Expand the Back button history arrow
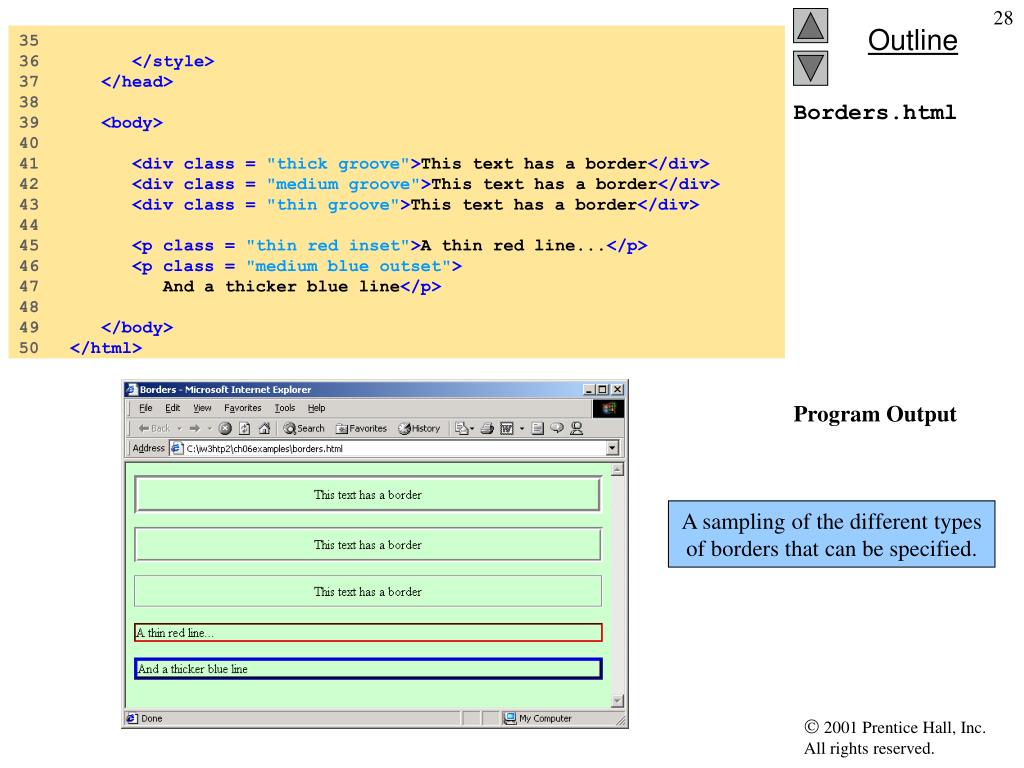1024x768 pixels. 178,428
